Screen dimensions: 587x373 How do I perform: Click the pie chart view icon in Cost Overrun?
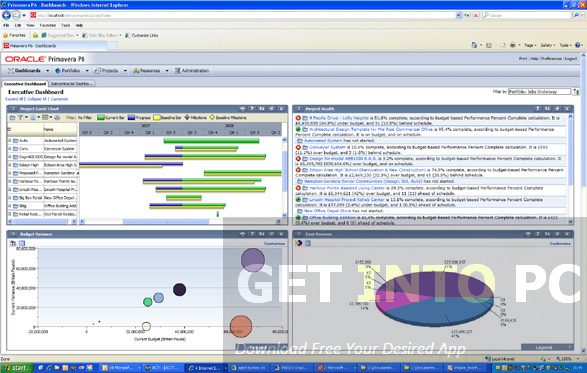pyautogui.click(x=299, y=243)
